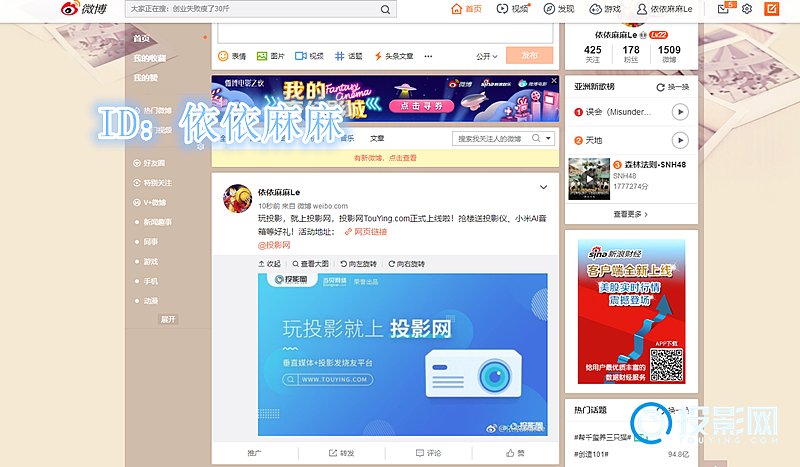Image resolution: width=800 pixels, height=467 pixels.
Task: Attach picture with 图片 icon
Action: [x=270, y=56]
